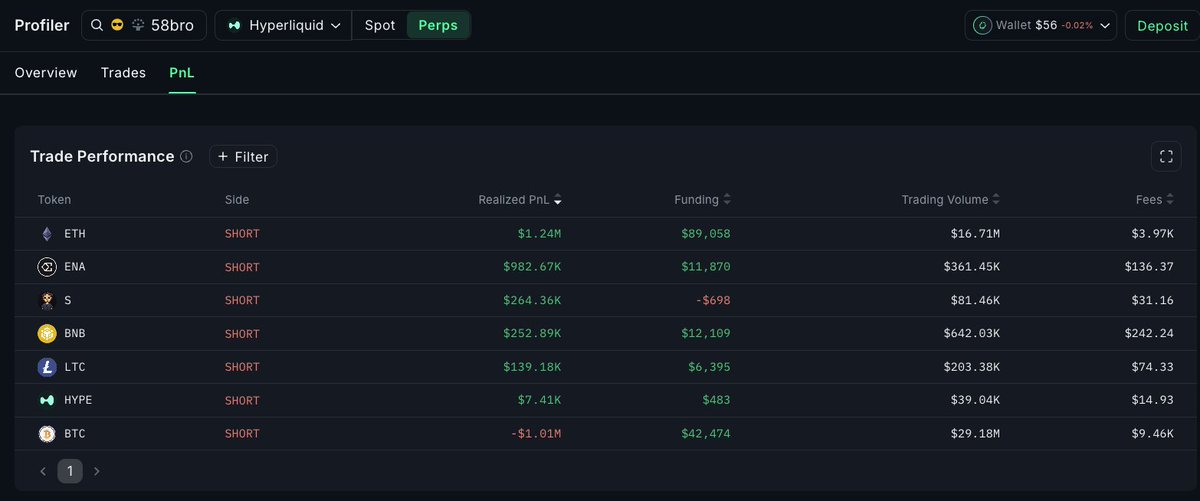The height and width of the screenshot is (501, 1200).
Task: Click the Deposit button
Action: pos(1162,26)
